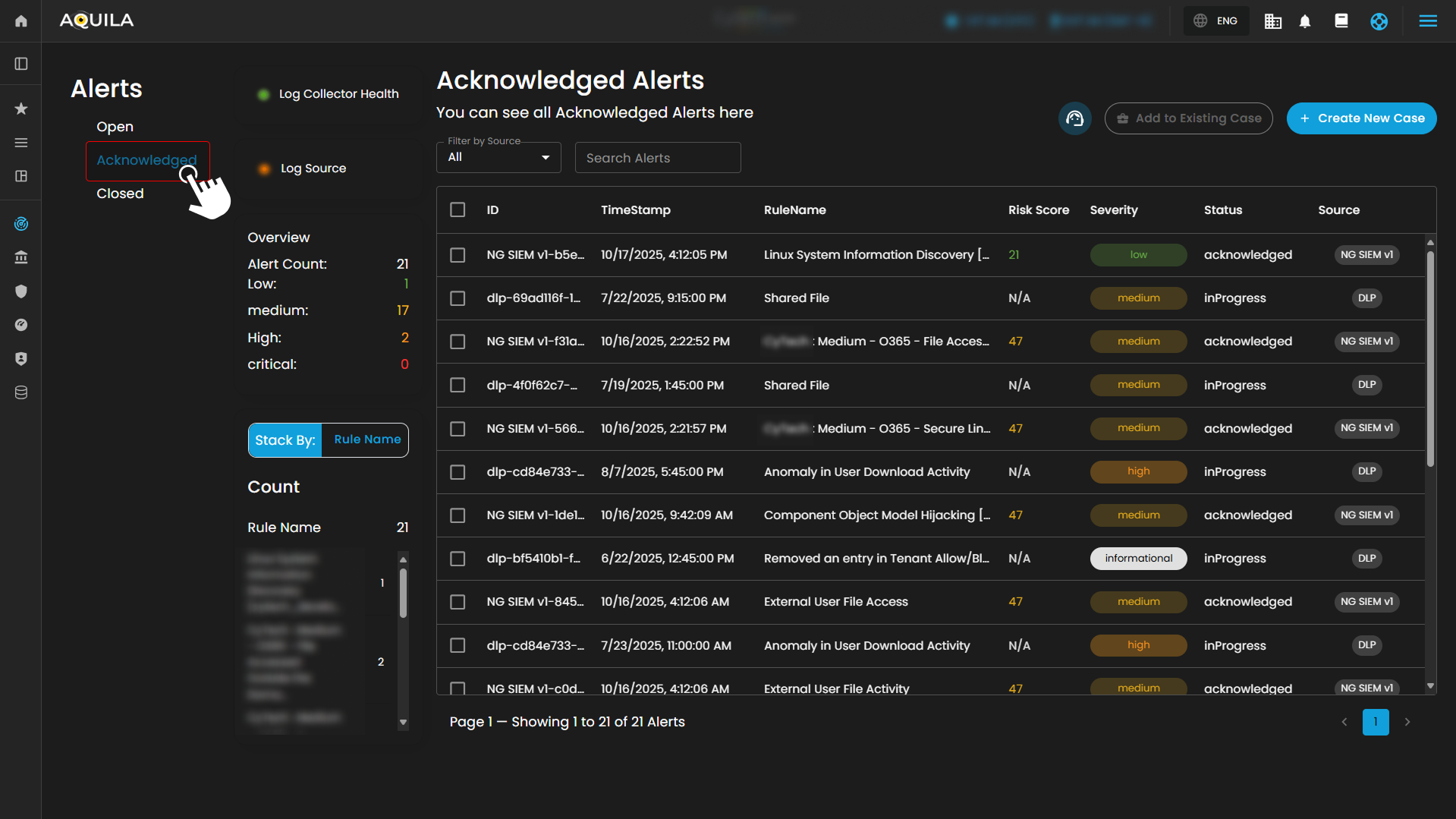Click the Search Alerts input field
This screenshot has height=819, width=1456.
(657, 158)
